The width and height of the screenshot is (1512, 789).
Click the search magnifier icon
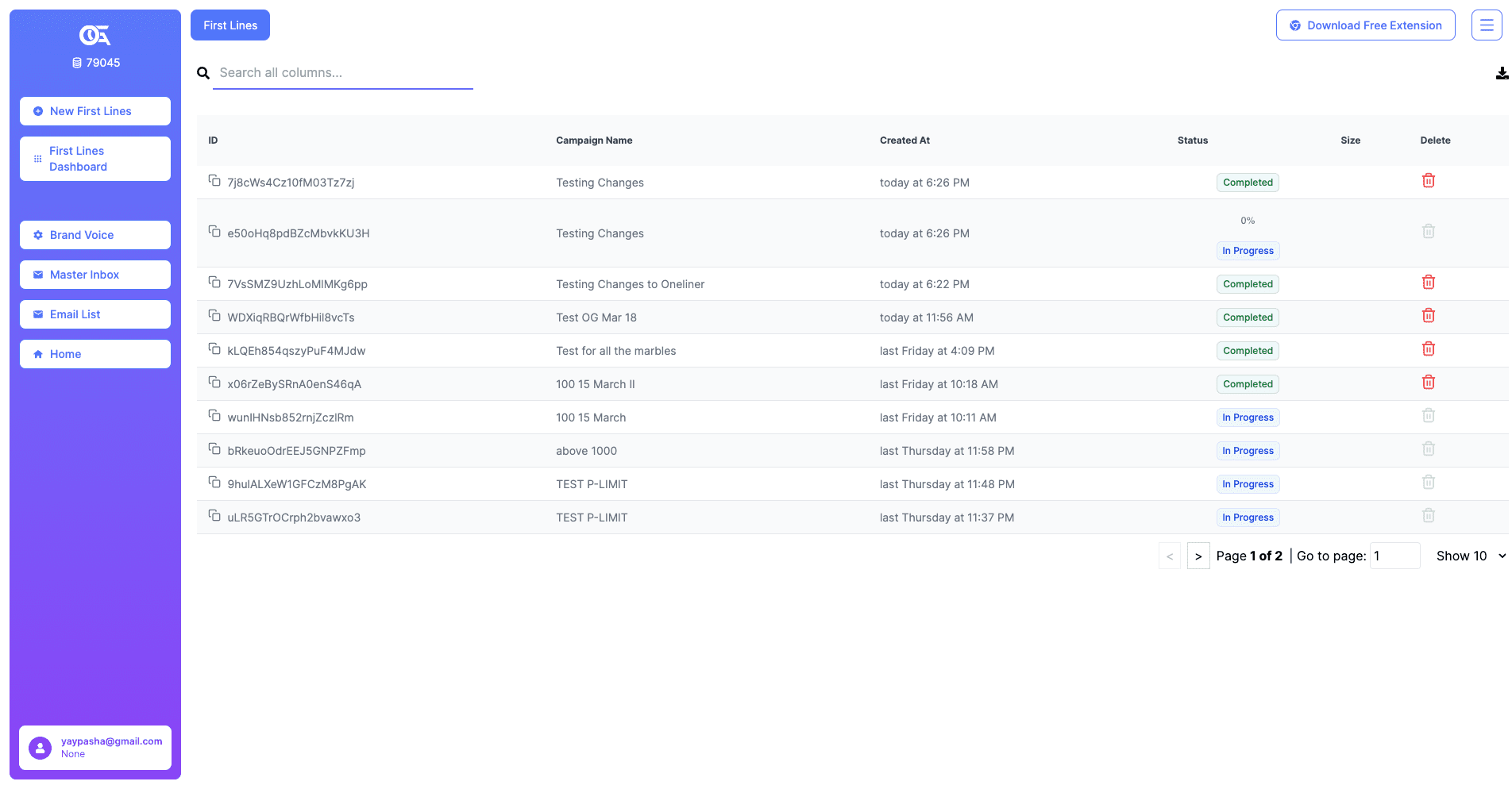203,73
